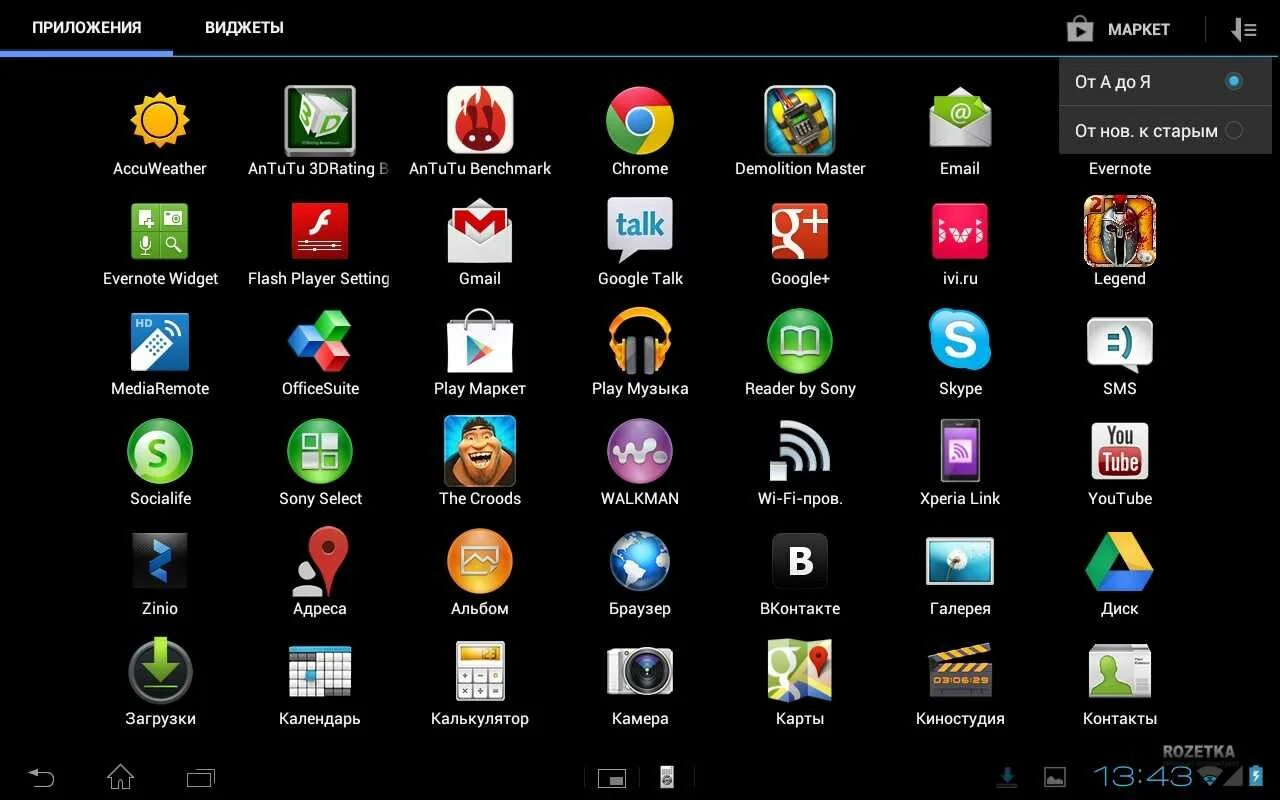Open Загрузки downloads app
This screenshot has height=800, width=1280.
[160, 671]
